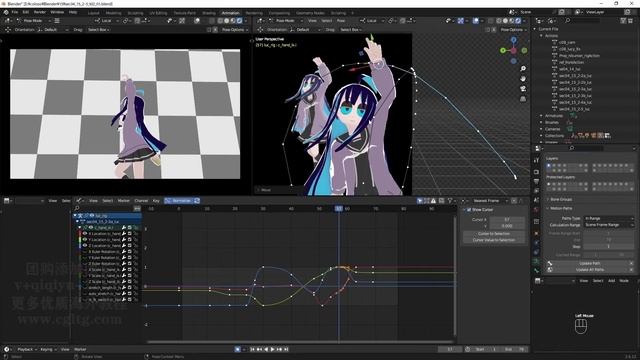The height and width of the screenshot is (360, 640).
Task: Click the current frame marker in graph editor
Action: (x=339, y=209)
